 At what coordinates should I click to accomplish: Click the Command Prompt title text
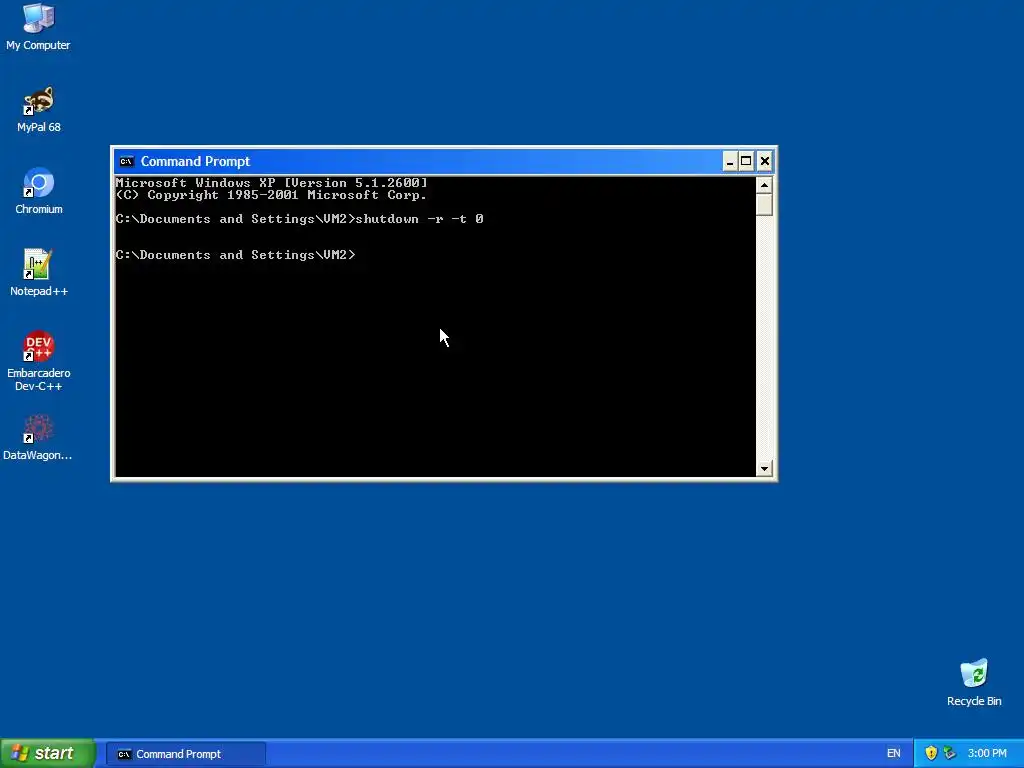point(195,161)
